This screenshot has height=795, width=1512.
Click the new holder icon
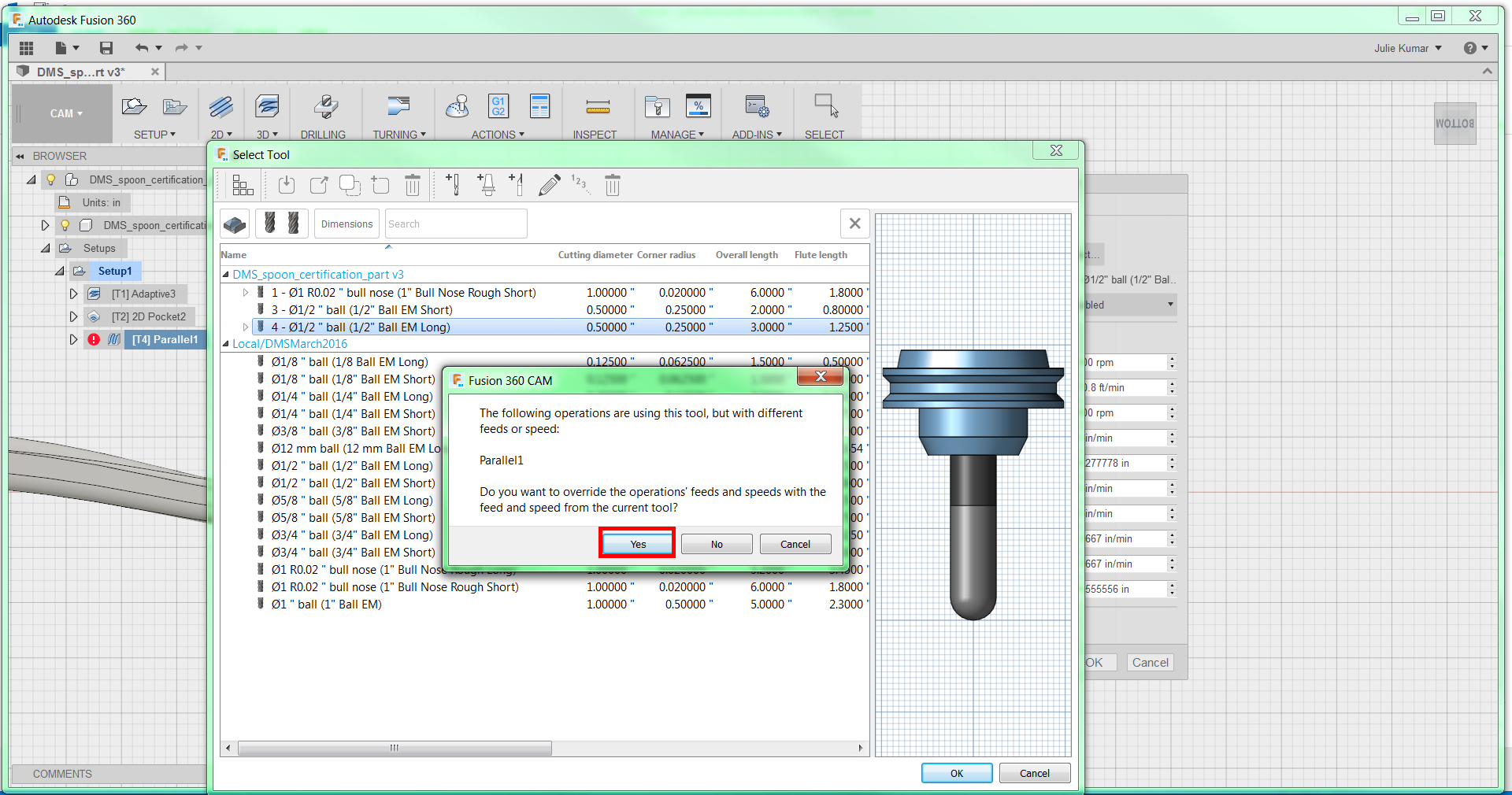[x=486, y=185]
